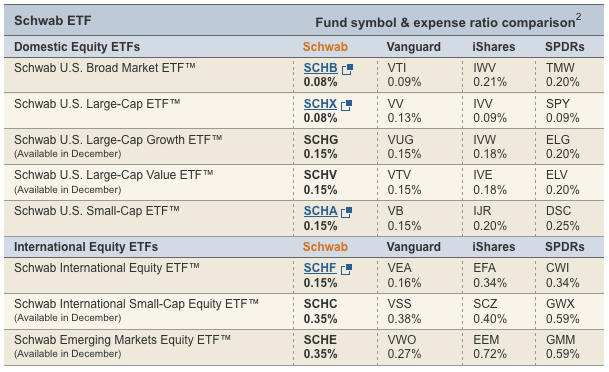Image resolution: width=609 pixels, height=372 pixels.
Task: Click the SCHC symbol text
Action: pyautogui.click(x=320, y=304)
